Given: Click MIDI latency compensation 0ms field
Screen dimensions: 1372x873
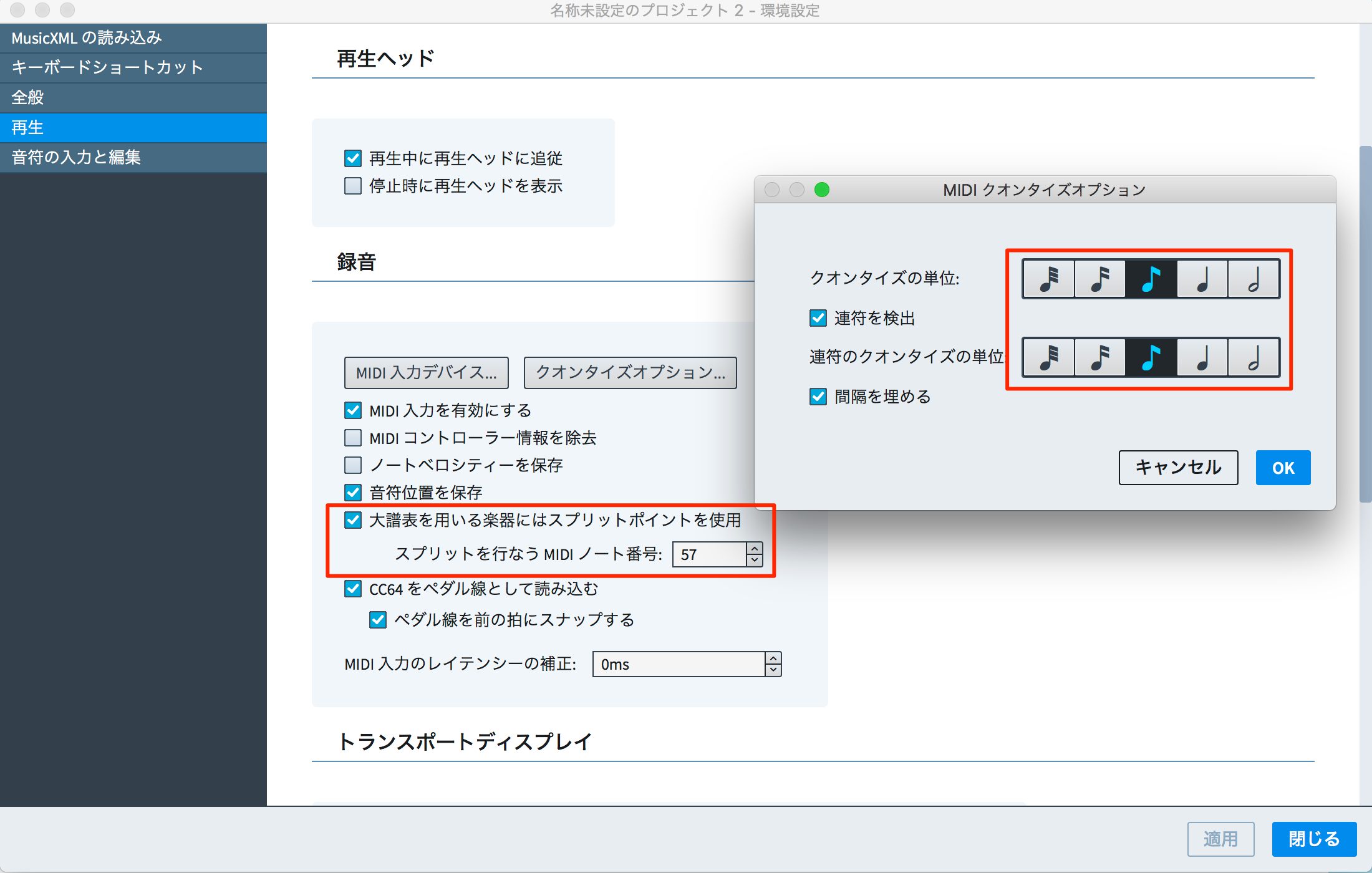Looking at the screenshot, I should click(679, 664).
